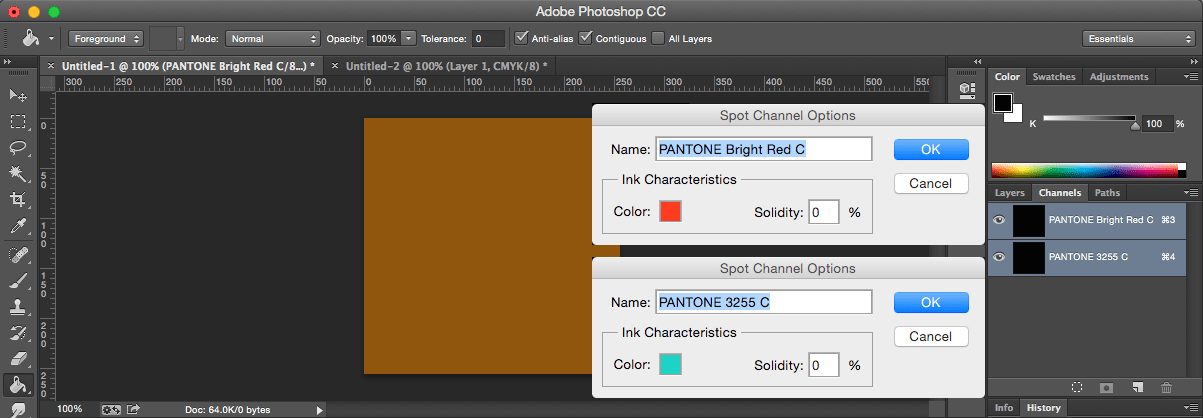This screenshot has width=1203, height=418.
Task: Select the Eraser tool
Action: 17,358
